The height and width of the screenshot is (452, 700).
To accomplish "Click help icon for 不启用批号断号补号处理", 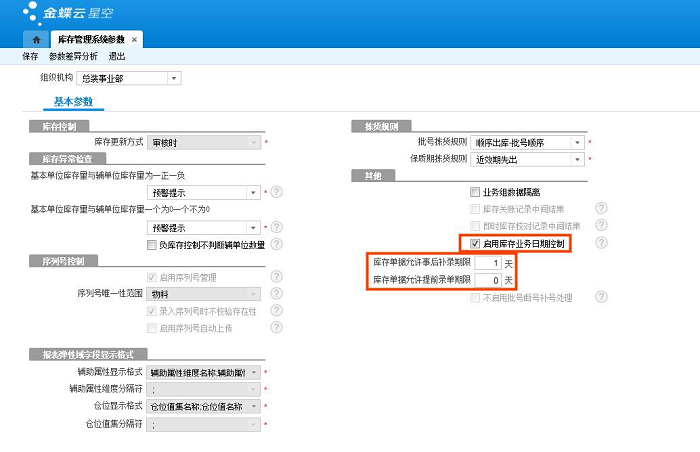I will click(x=601, y=297).
